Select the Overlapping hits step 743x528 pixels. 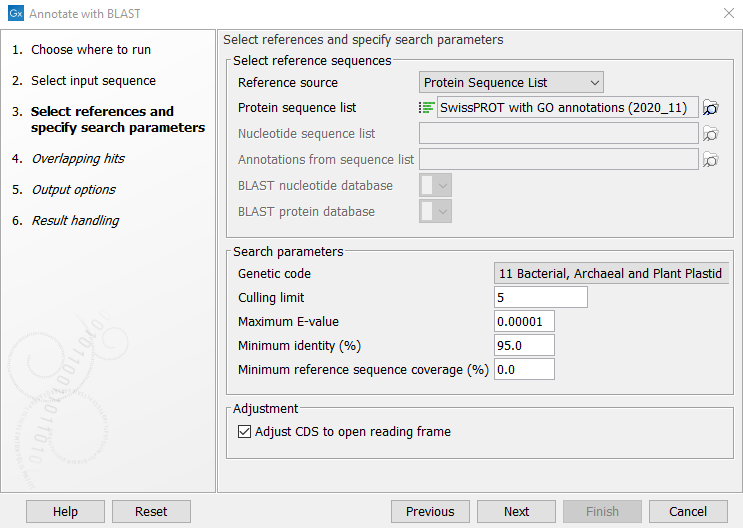pos(78,158)
